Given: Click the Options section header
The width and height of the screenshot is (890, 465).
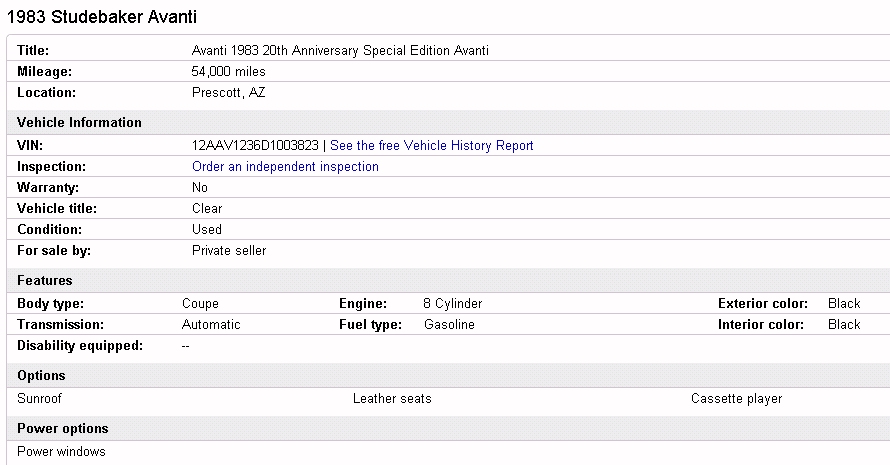Looking at the screenshot, I should pyautogui.click(x=41, y=376).
